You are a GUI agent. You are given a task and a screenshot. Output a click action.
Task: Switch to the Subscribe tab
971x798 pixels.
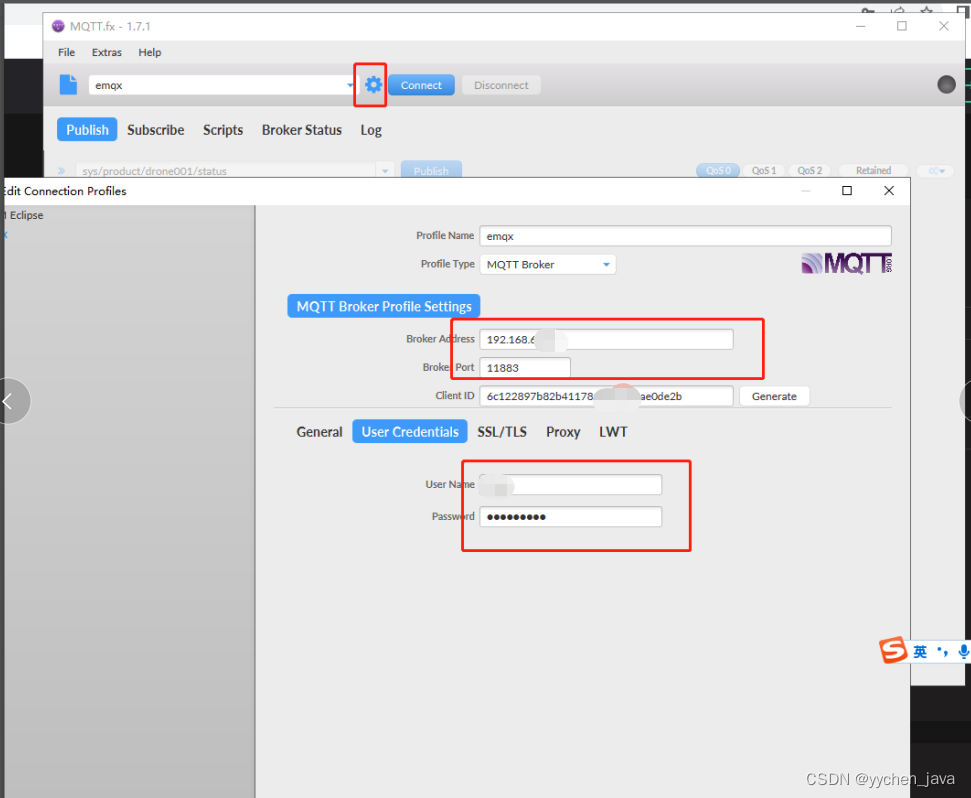155,130
